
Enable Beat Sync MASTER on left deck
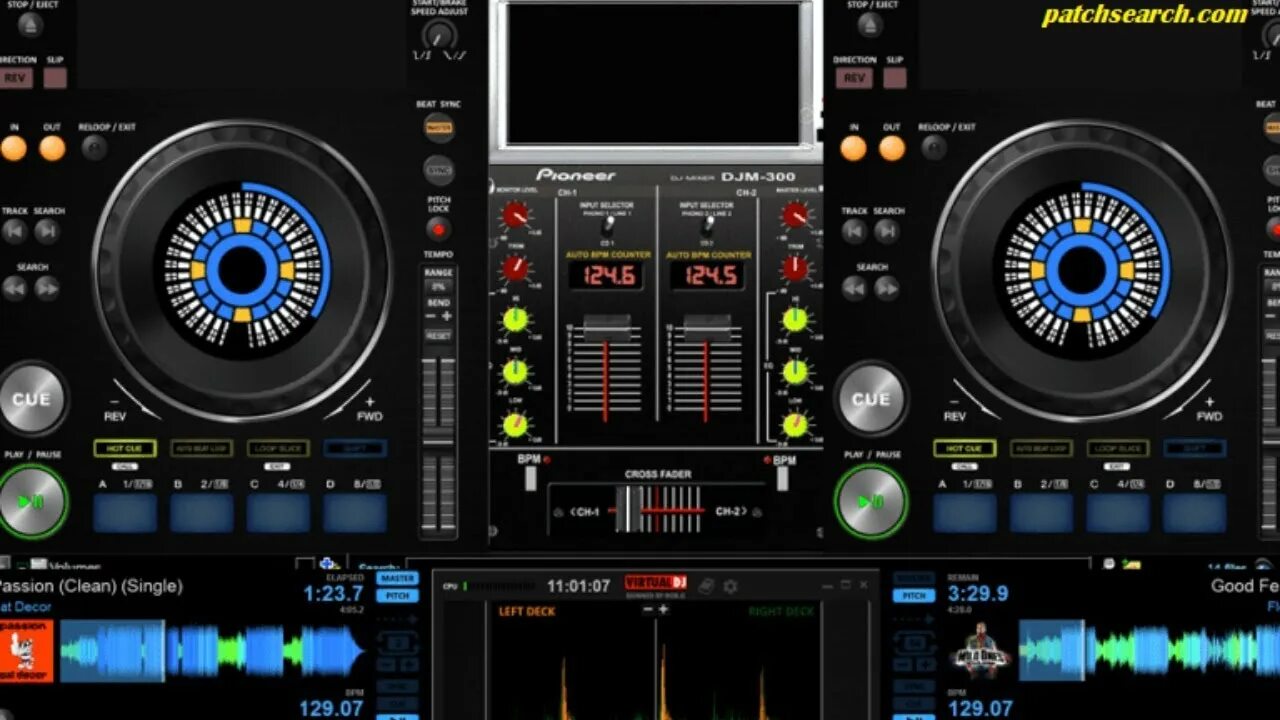tap(439, 128)
